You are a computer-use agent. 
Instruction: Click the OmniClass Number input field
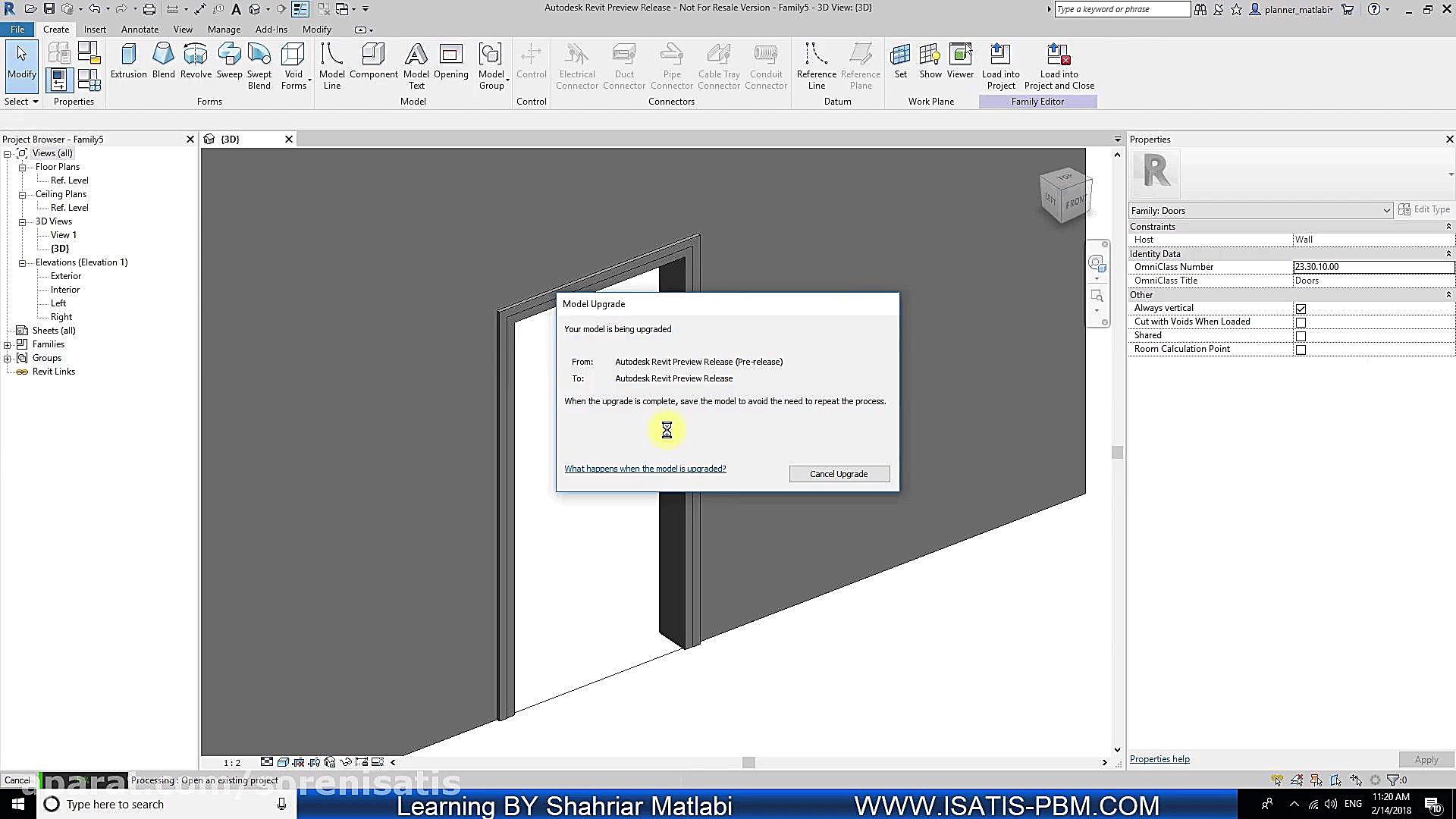click(x=1373, y=267)
